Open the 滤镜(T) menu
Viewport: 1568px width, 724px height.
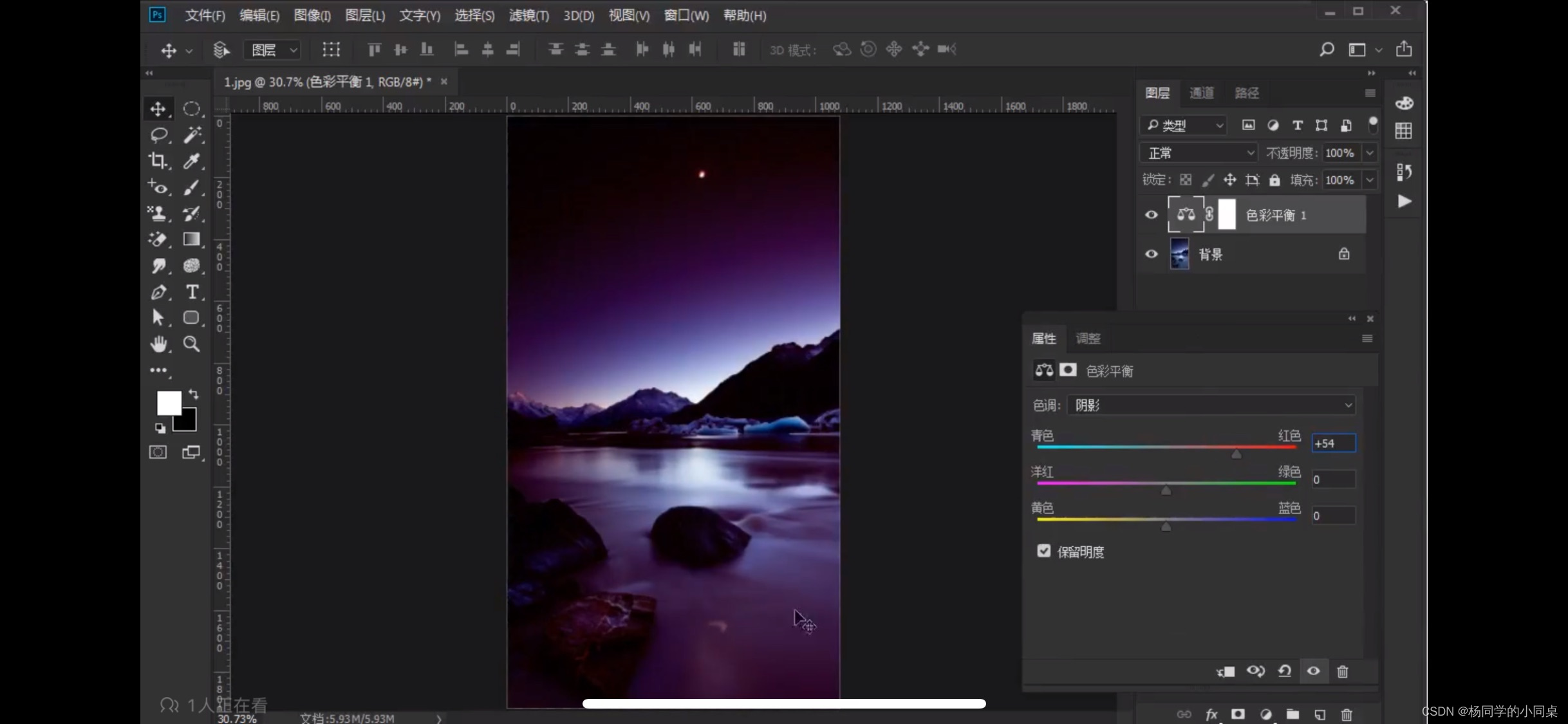[528, 15]
